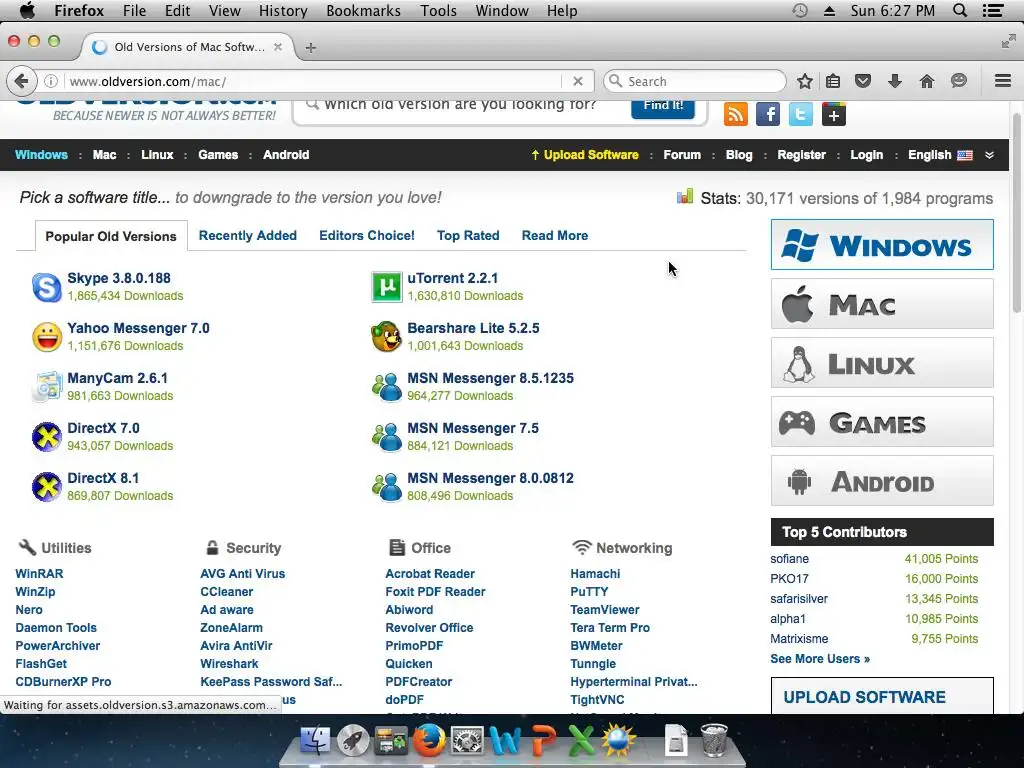This screenshot has width=1024, height=768.
Task: Click in the Firefox Search field
Action: tap(696, 81)
